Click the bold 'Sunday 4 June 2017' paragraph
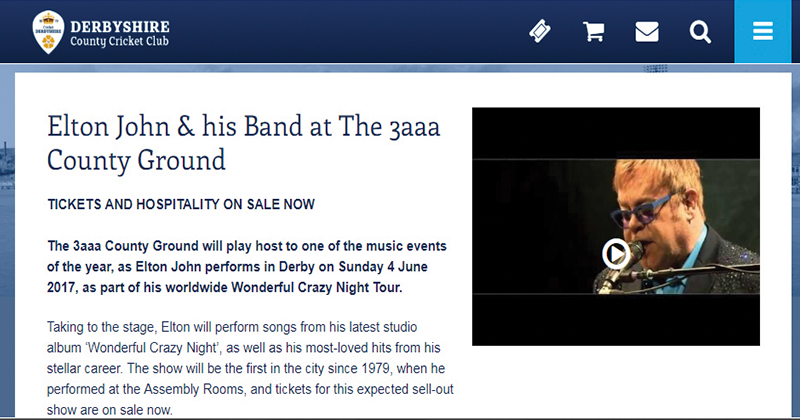The height and width of the screenshot is (420, 800). [247, 266]
